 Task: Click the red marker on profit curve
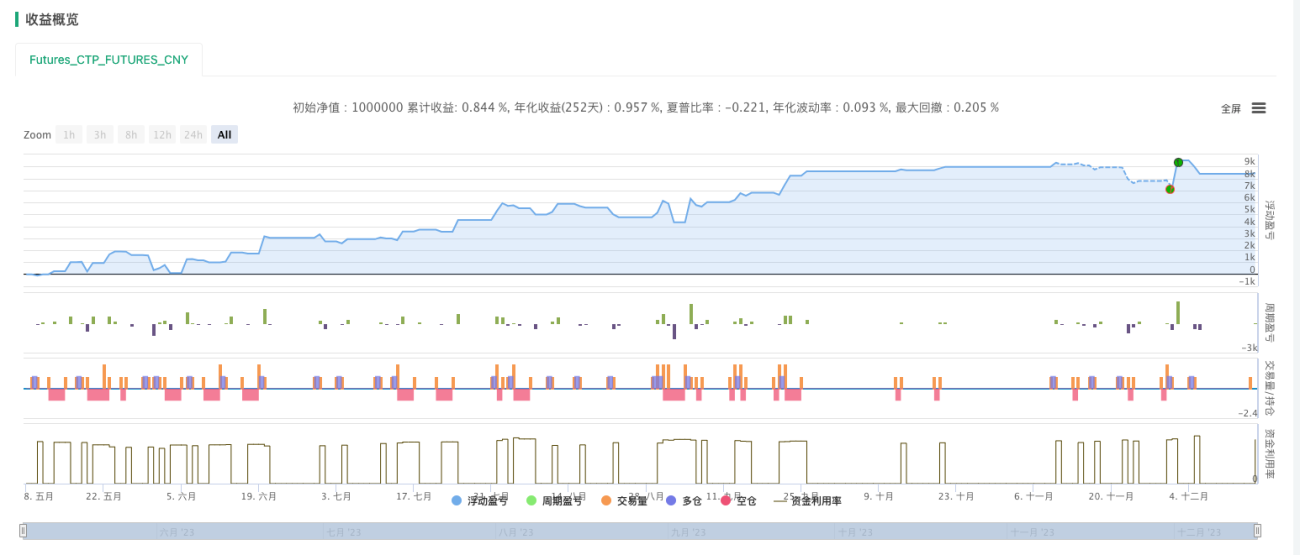pos(1170,189)
